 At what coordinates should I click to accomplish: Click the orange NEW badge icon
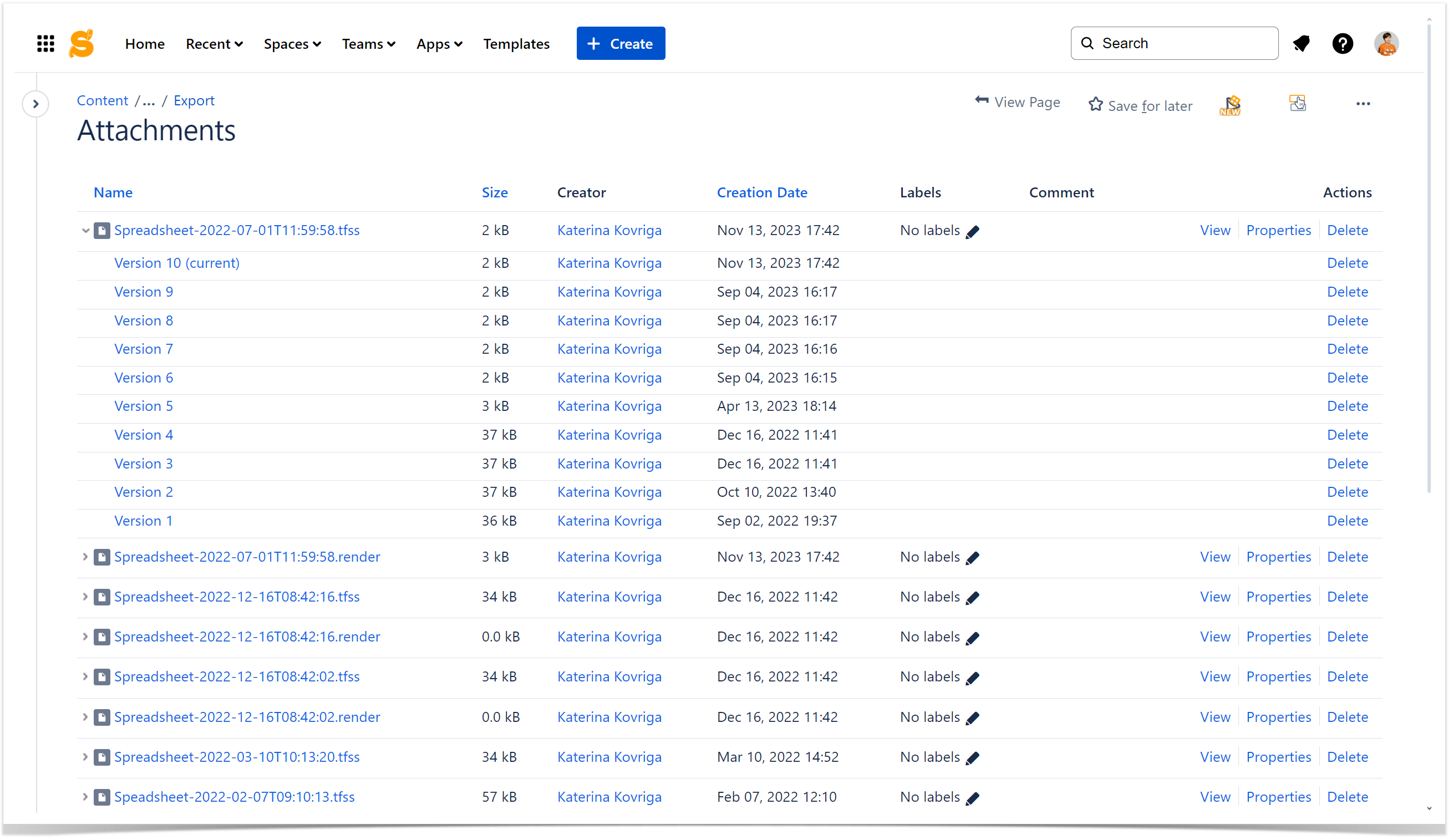[1230, 105]
